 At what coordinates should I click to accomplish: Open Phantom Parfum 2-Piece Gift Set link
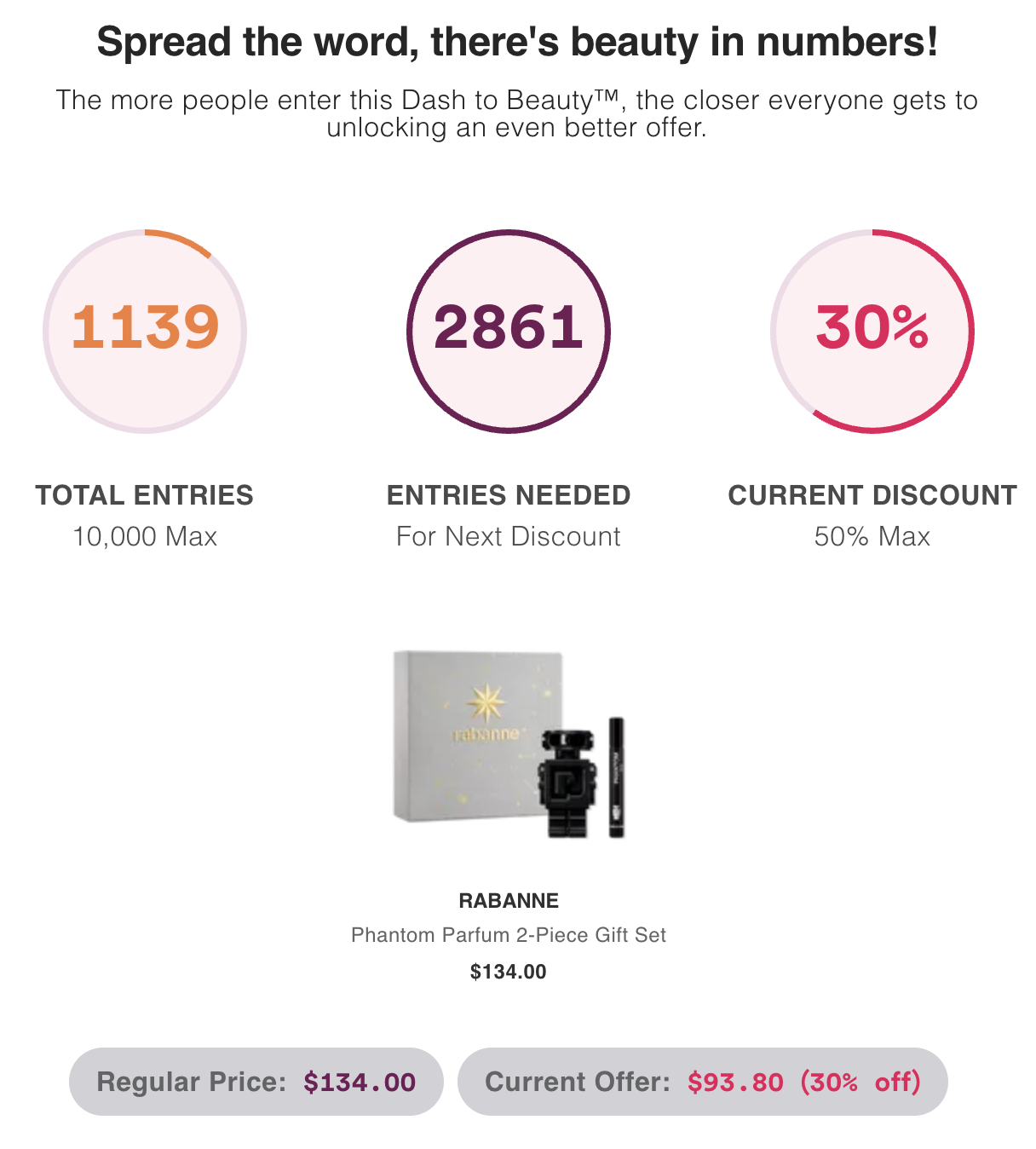click(x=509, y=935)
